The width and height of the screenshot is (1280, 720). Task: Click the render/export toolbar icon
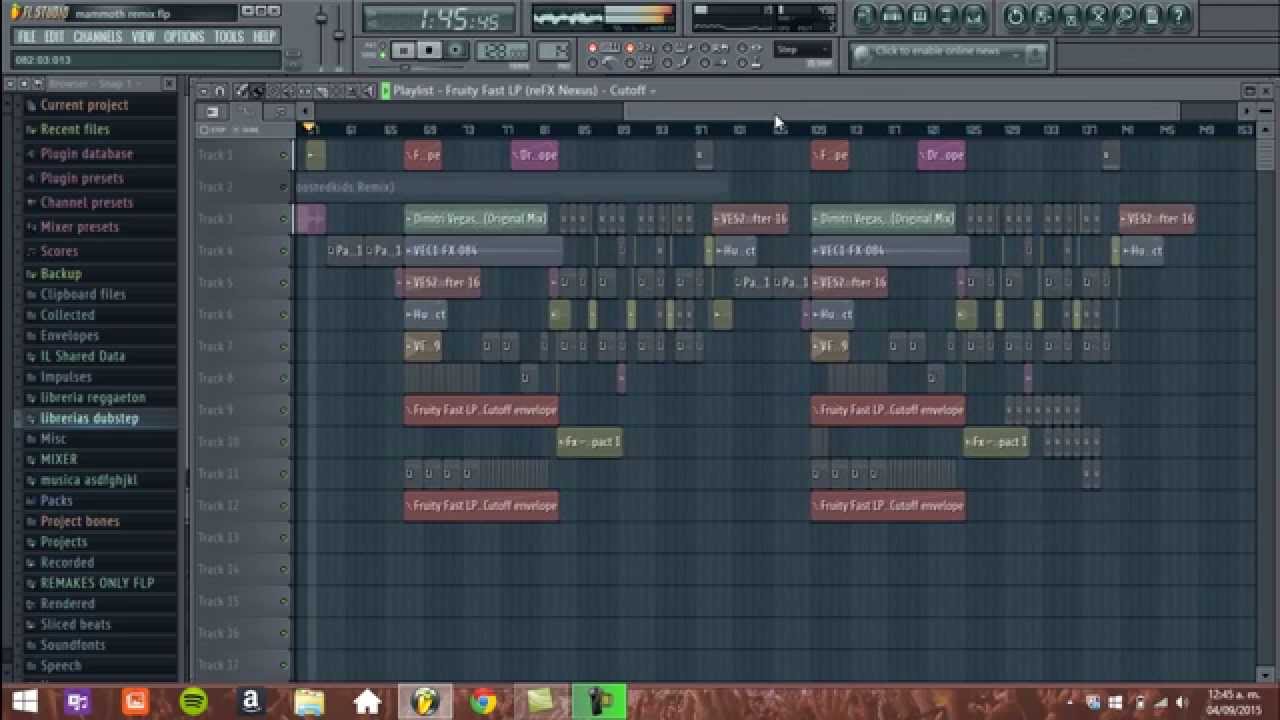click(1069, 16)
